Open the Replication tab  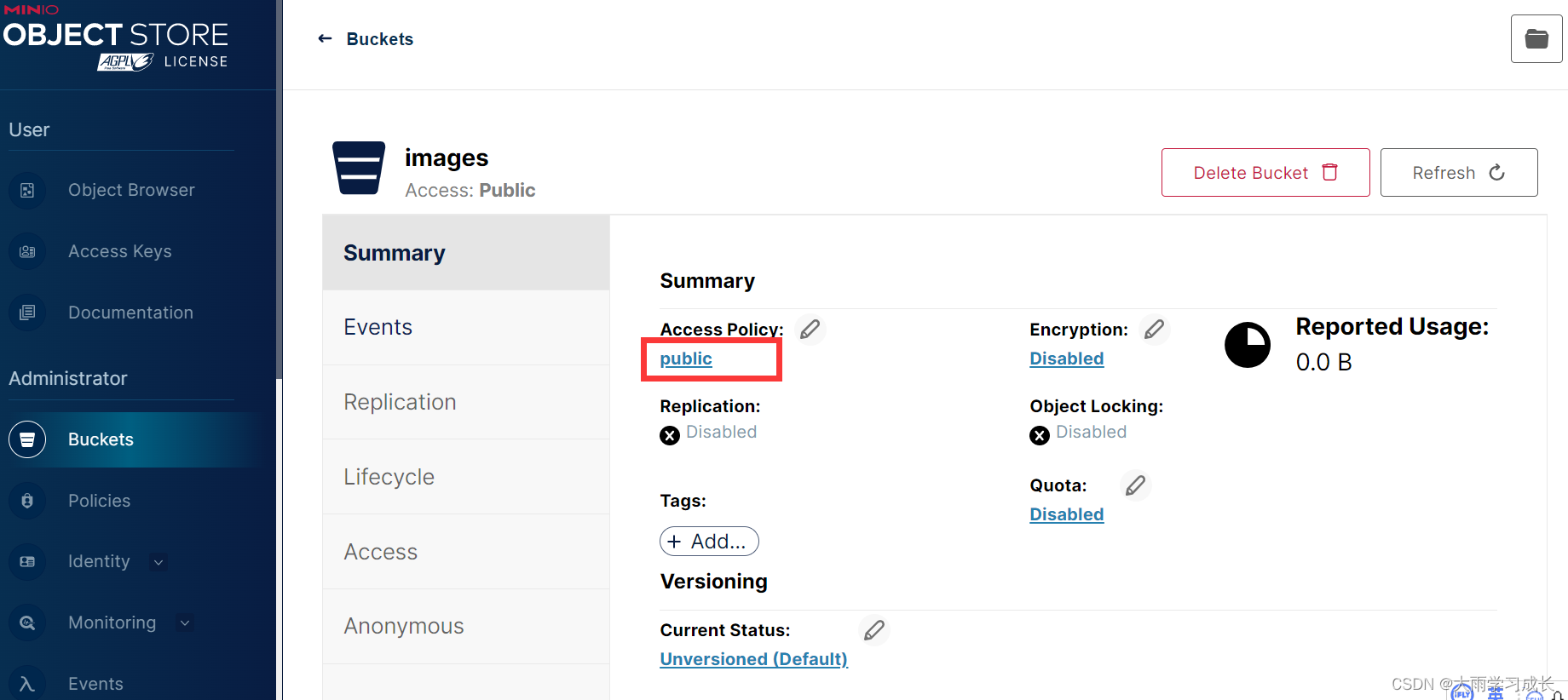coord(466,402)
